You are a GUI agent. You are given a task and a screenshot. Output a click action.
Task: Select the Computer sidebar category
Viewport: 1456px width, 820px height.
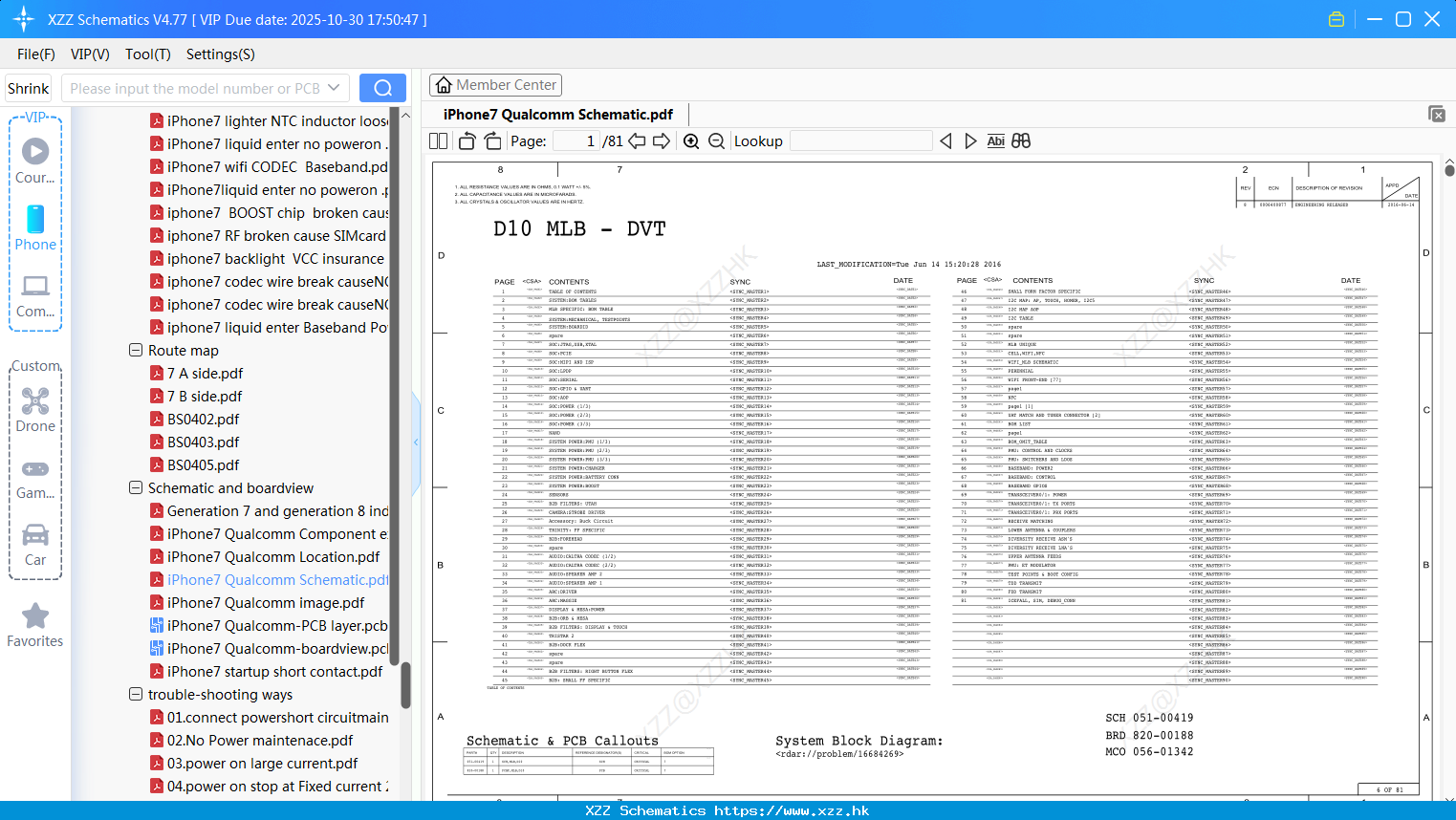(35, 296)
